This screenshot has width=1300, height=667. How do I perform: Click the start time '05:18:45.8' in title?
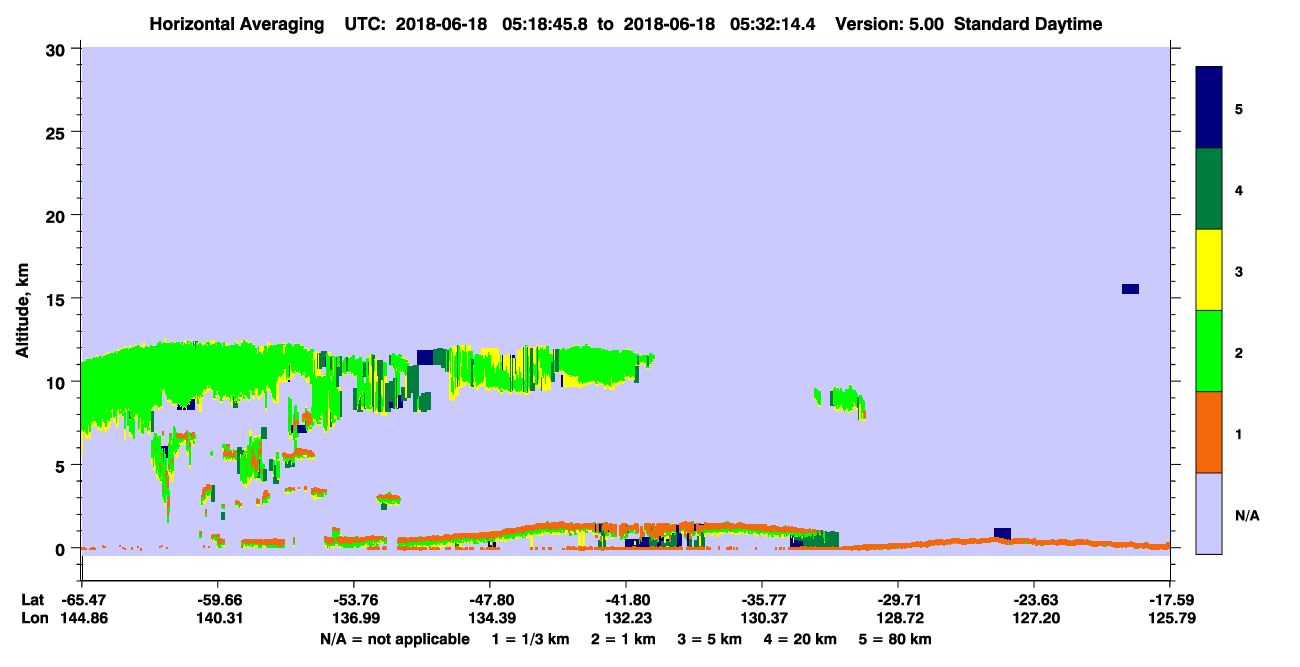click(x=547, y=24)
